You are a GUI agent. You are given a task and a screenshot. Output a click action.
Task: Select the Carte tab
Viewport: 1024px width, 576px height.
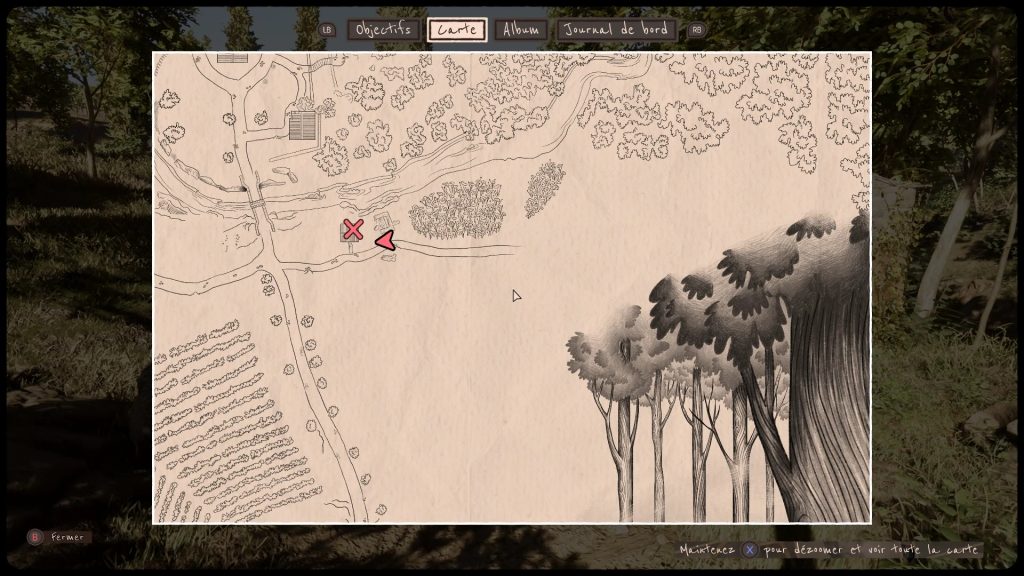click(457, 29)
